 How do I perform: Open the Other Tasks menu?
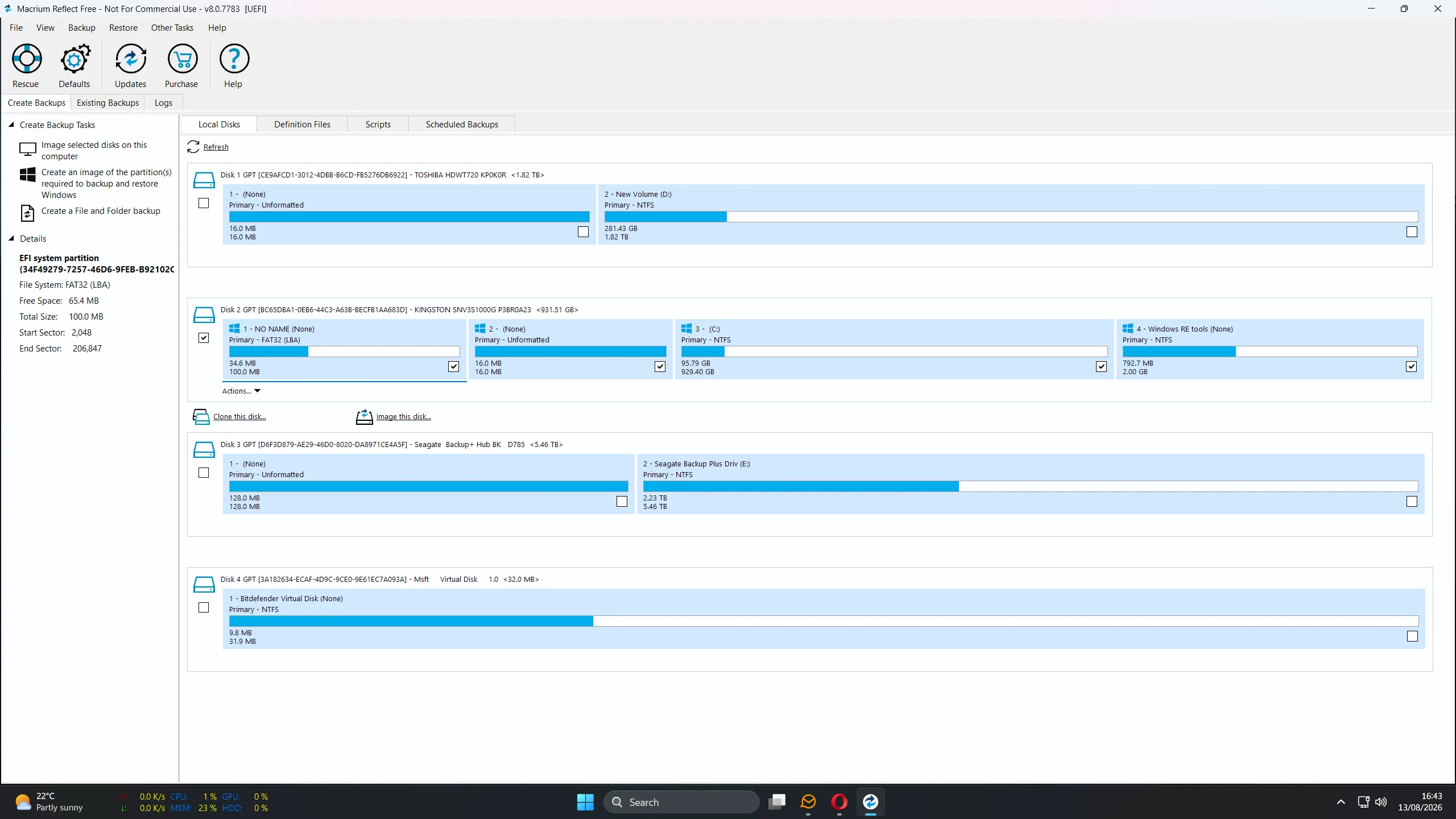point(172,27)
